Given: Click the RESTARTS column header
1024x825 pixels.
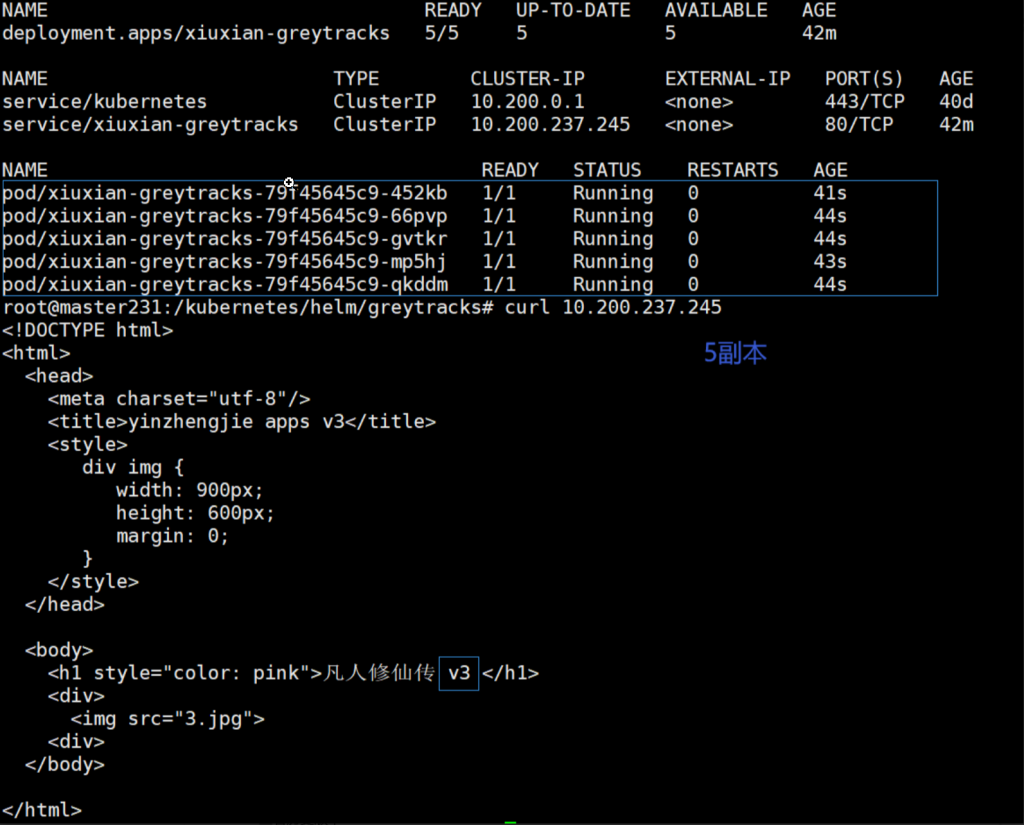Looking at the screenshot, I should click(732, 170).
